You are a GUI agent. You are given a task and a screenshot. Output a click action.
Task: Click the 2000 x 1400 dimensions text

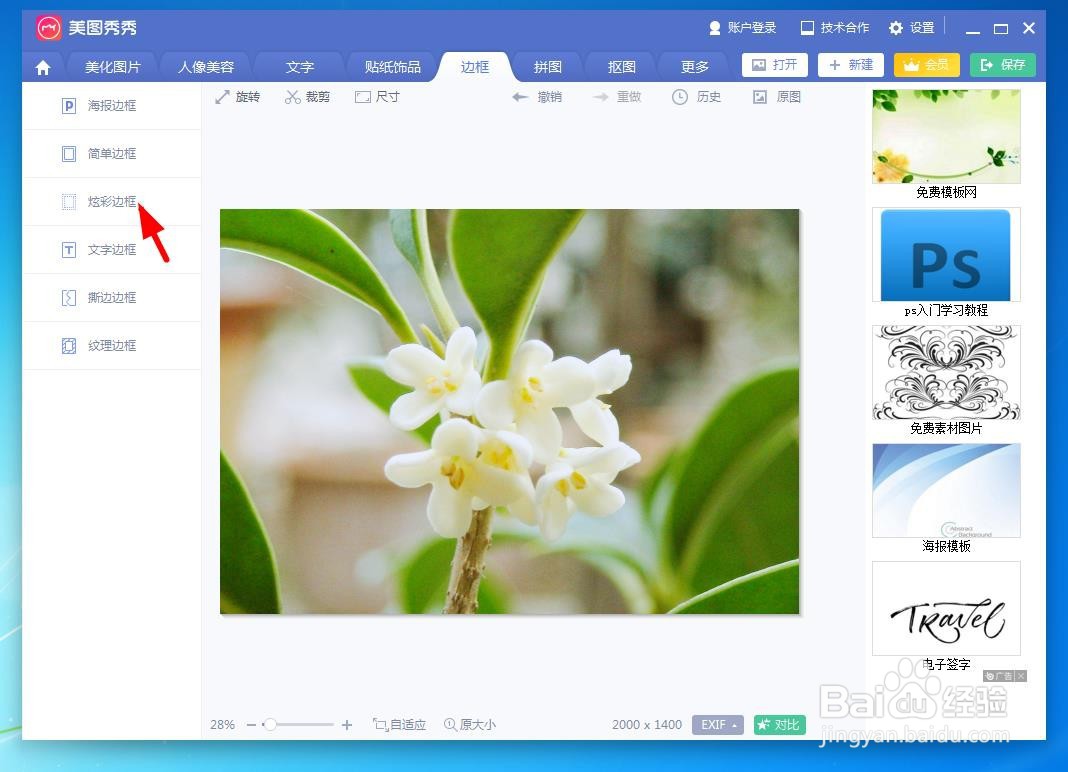click(x=646, y=725)
